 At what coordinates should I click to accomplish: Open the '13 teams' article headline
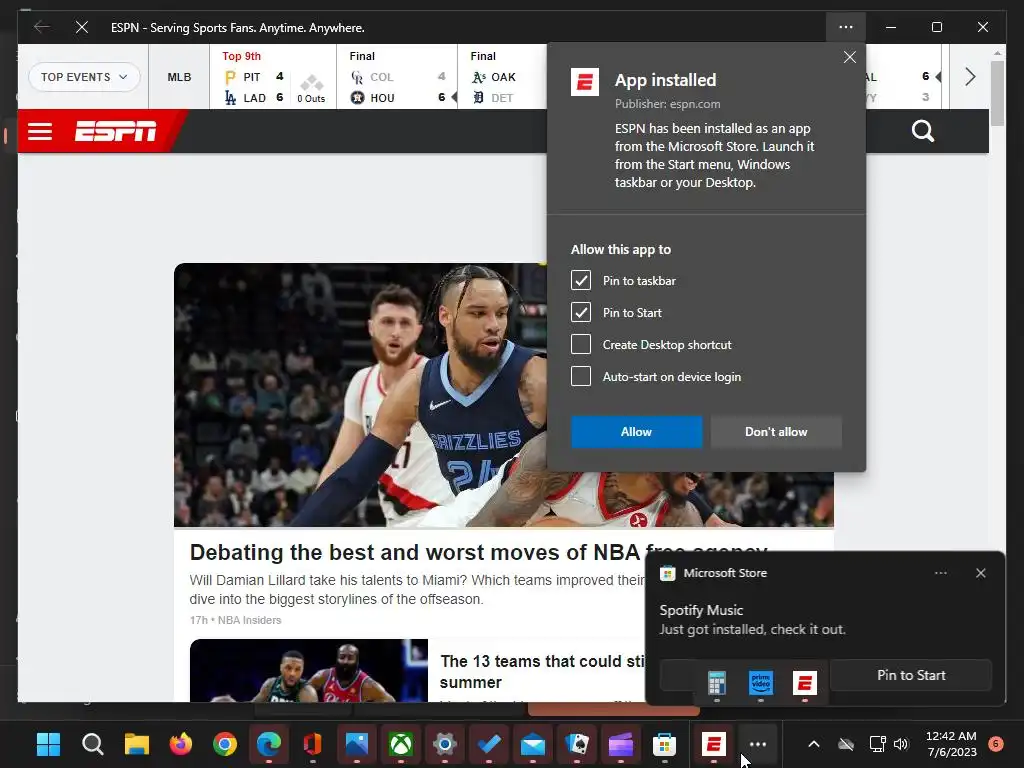(542, 671)
